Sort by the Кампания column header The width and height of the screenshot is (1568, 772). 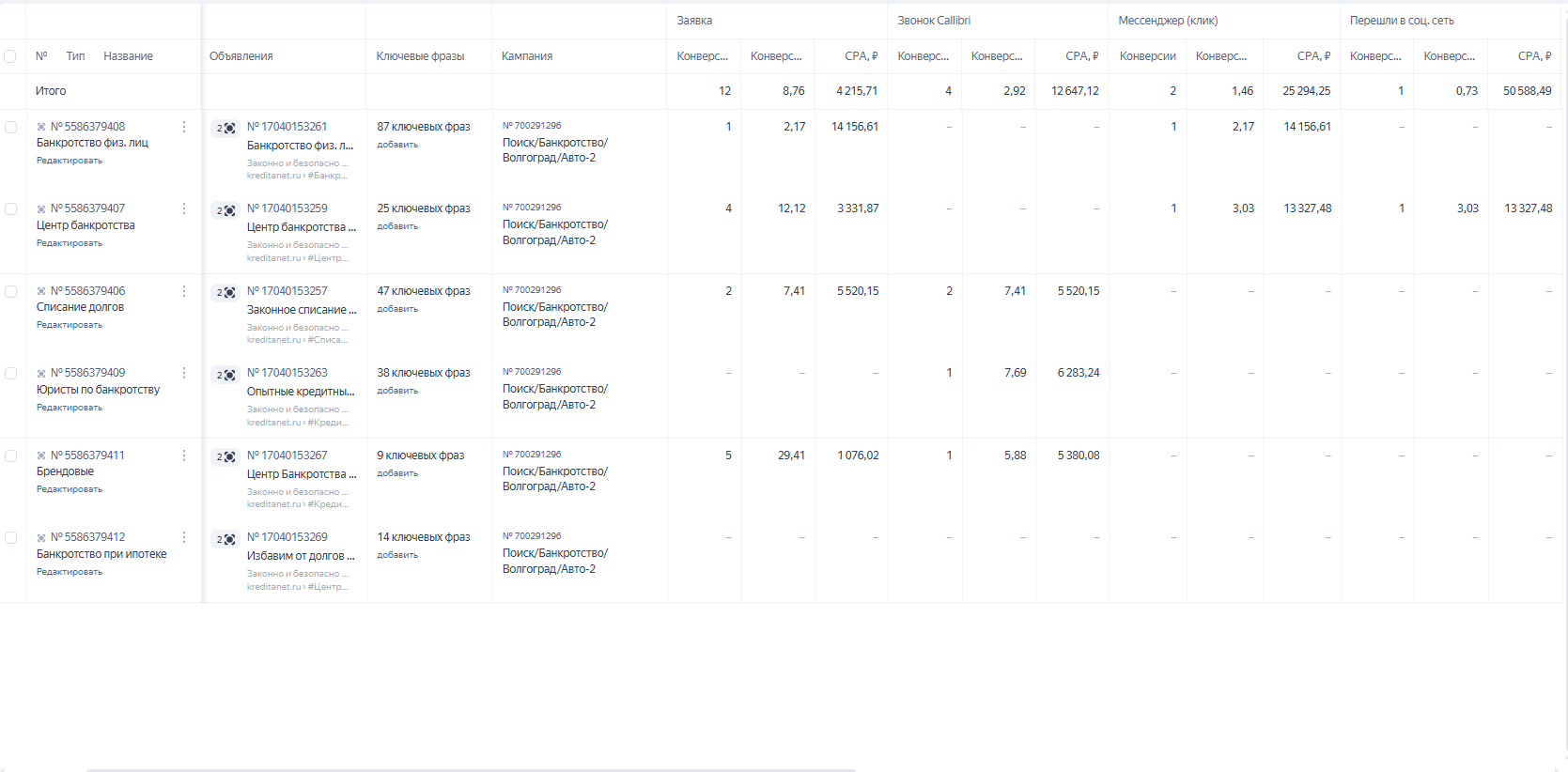click(527, 56)
